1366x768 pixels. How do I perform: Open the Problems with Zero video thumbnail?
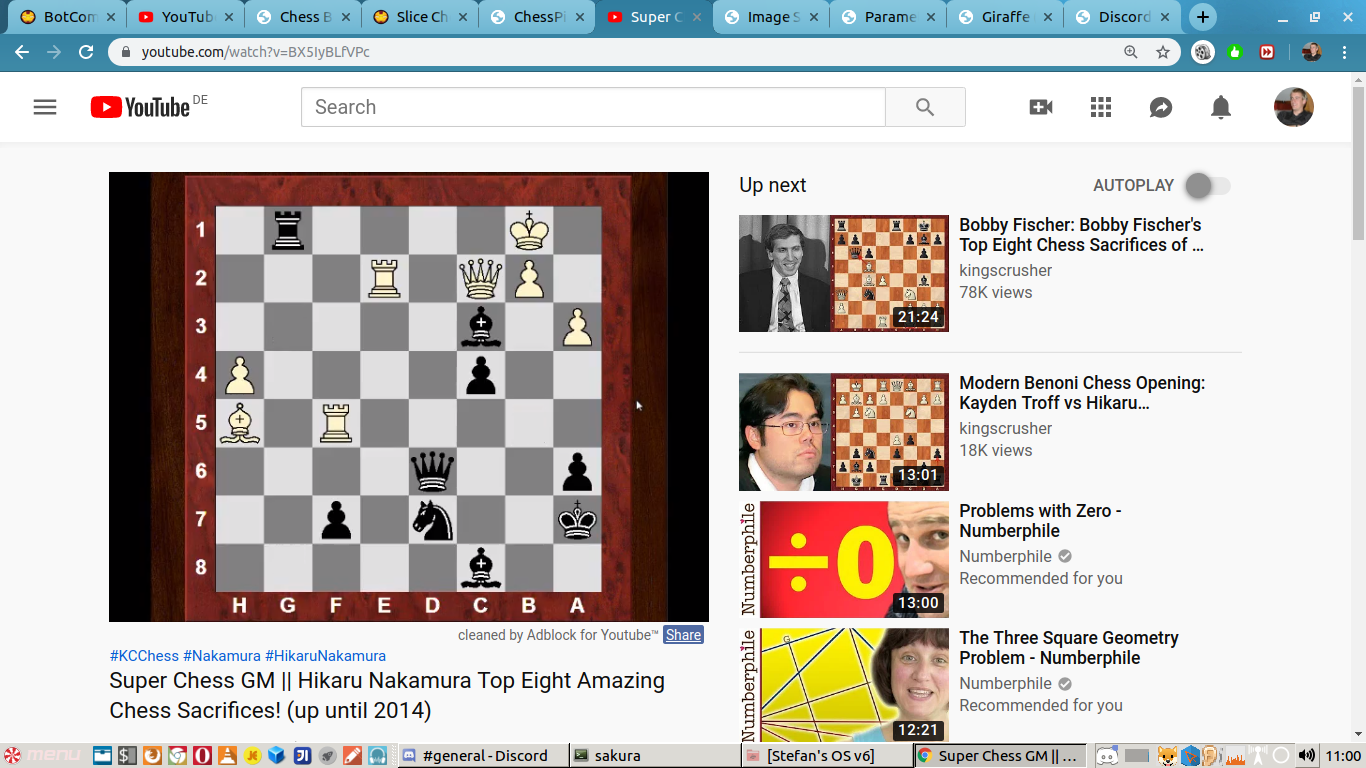843,559
